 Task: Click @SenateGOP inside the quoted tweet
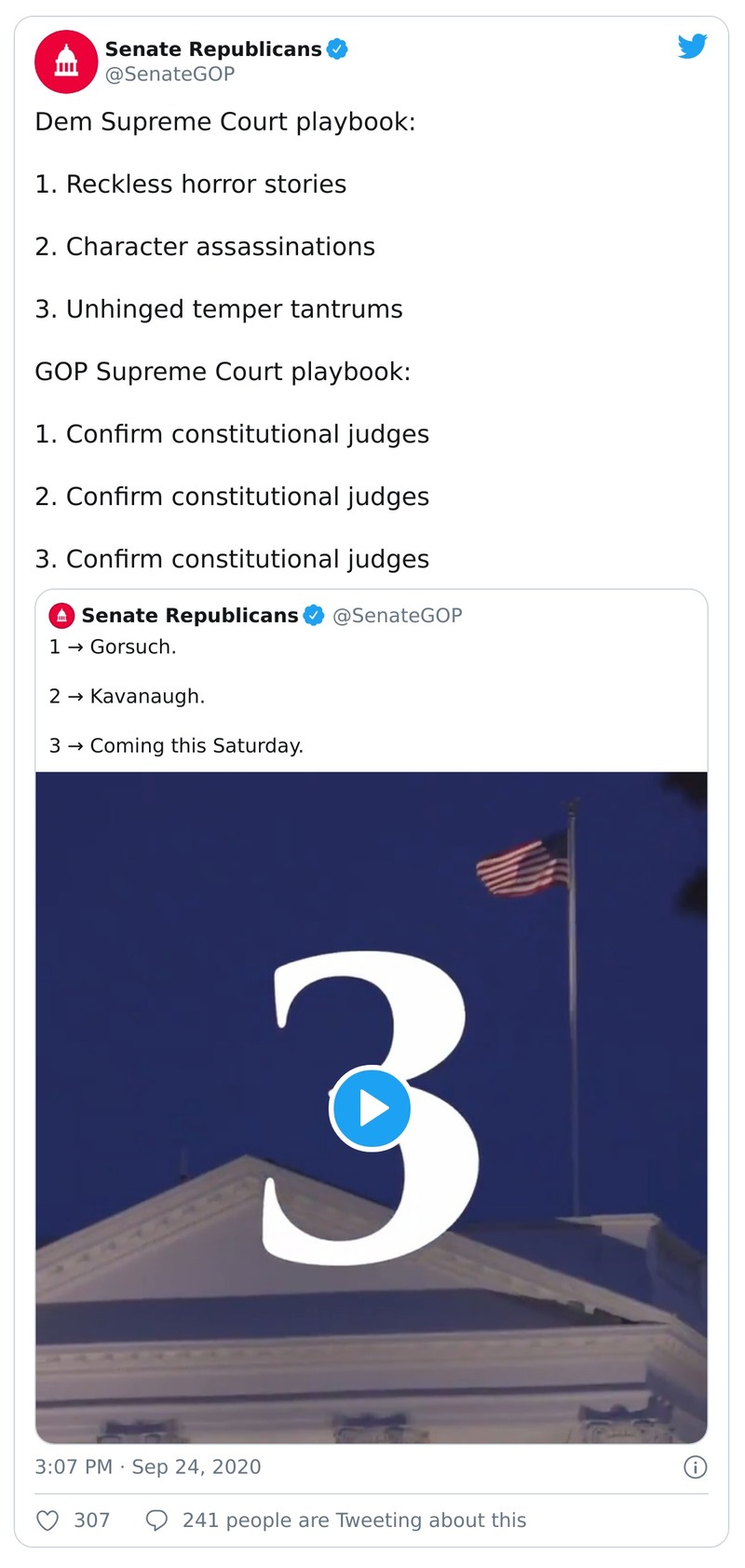coord(399,615)
